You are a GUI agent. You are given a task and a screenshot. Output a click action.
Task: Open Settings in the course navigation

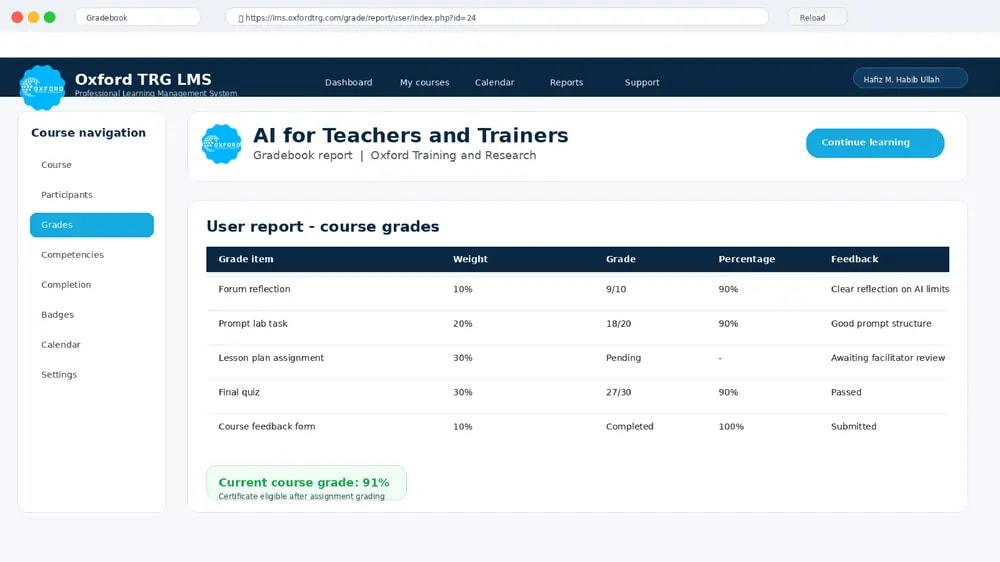pos(59,374)
